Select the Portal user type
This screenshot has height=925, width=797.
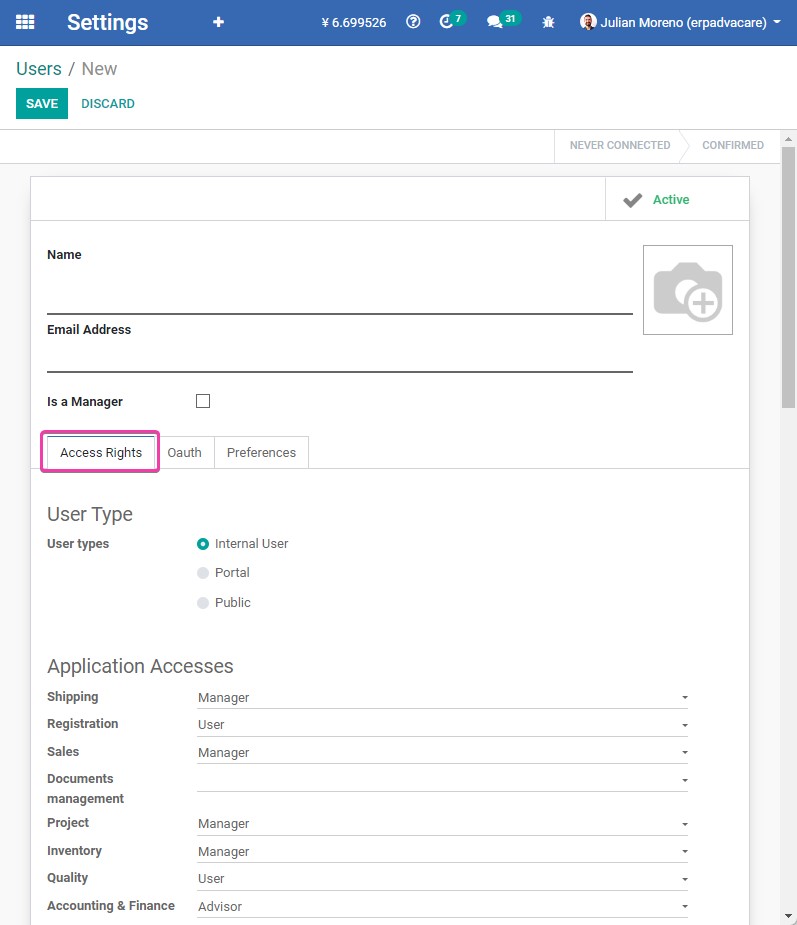pos(223,573)
